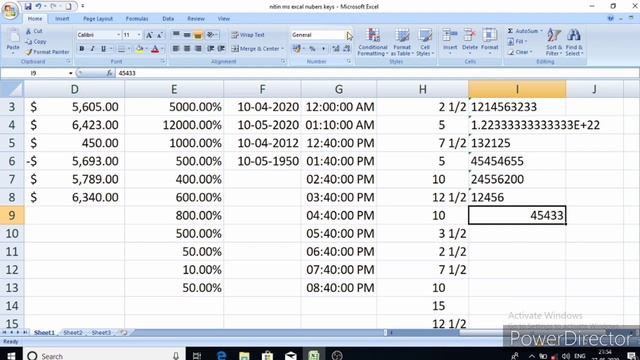Open the round Office Button menu
Image resolution: width=640 pixels, height=360 pixels.
pyautogui.click(x=10, y=11)
